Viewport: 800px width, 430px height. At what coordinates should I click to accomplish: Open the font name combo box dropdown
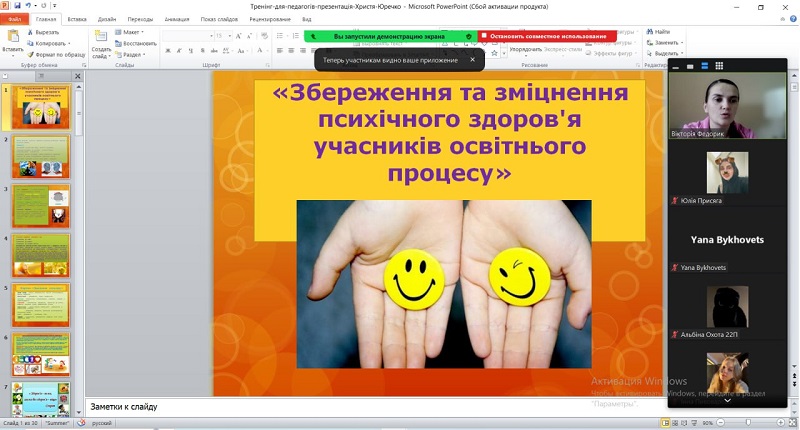tap(211, 36)
